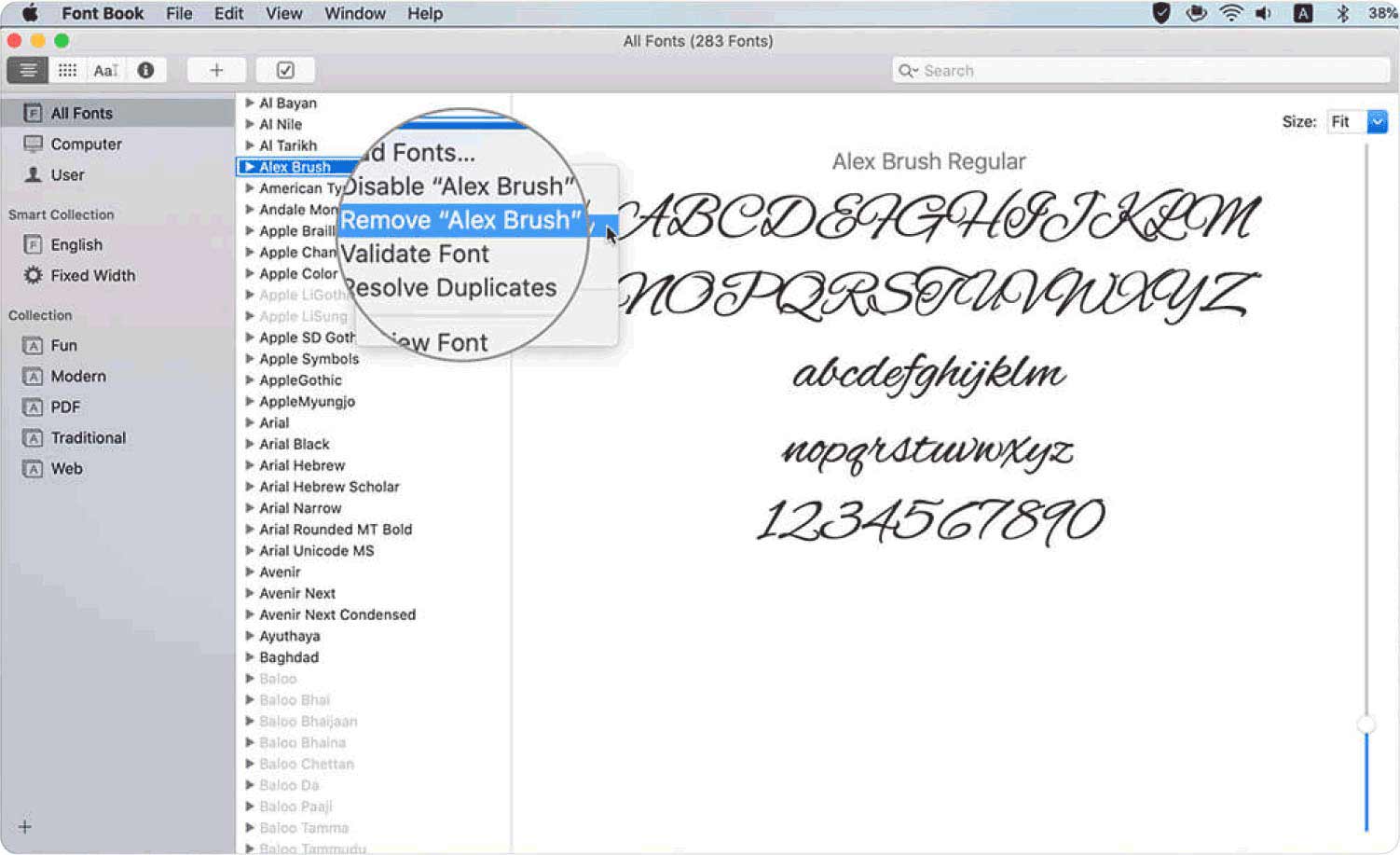Open the volume control in the menu bar
Screen dimensions: 1400x855
1264,13
